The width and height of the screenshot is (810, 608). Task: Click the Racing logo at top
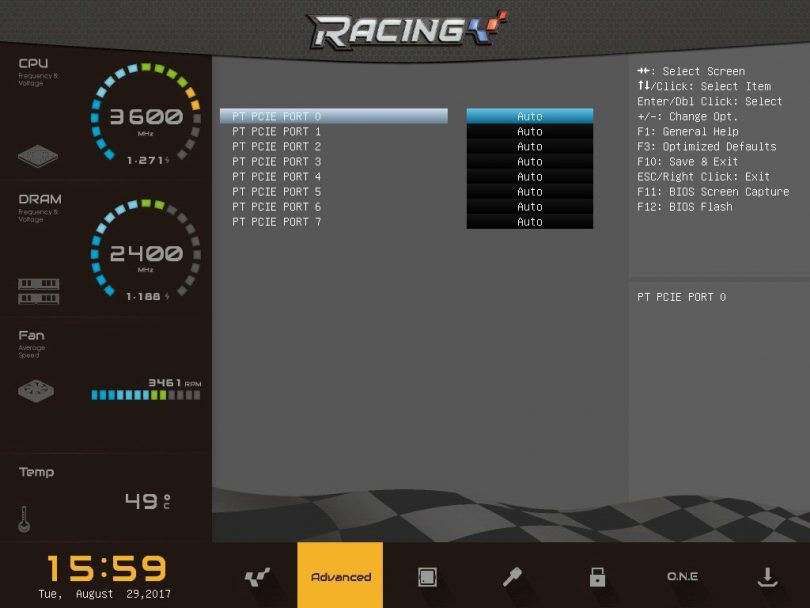pos(405,30)
